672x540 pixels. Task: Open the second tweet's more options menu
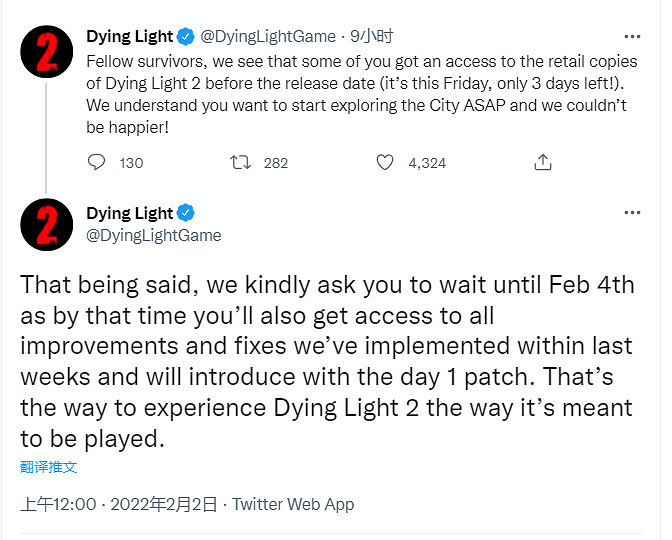[632, 213]
